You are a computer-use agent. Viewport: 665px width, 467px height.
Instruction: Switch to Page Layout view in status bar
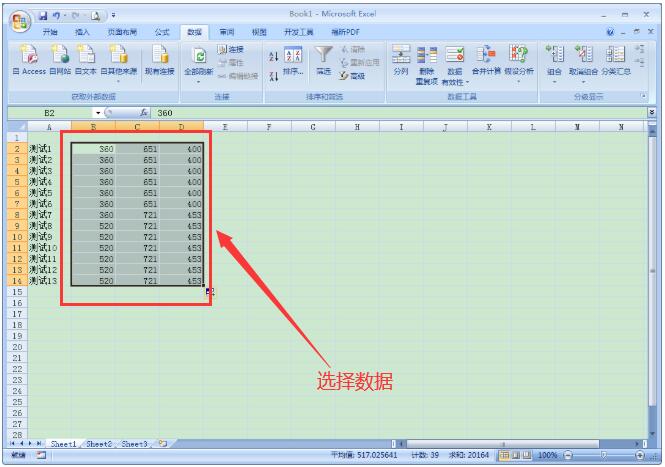516,456
